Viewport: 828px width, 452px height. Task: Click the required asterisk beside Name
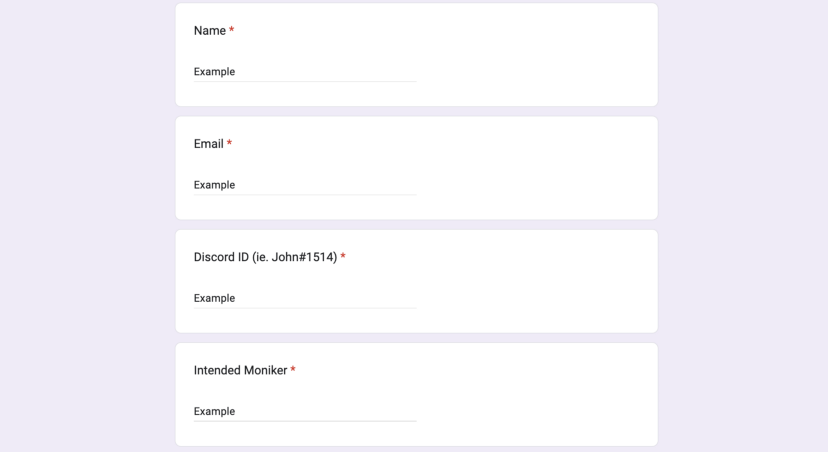point(232,31)
